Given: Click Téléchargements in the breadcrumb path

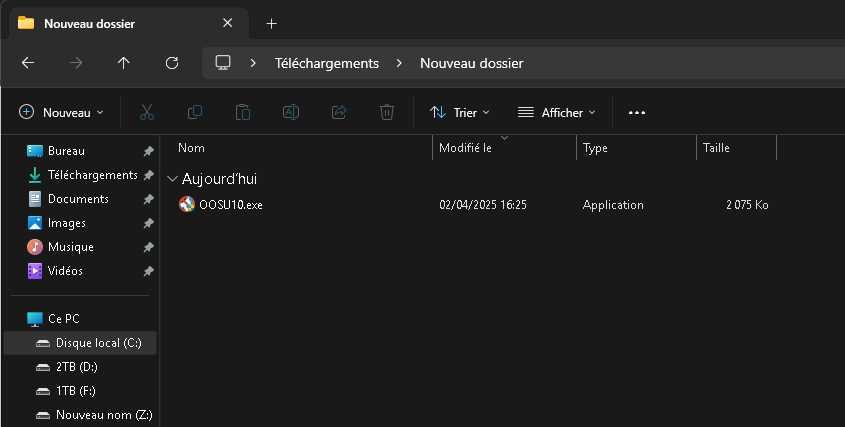Looking at the screenshot, I should click(327, 63).
